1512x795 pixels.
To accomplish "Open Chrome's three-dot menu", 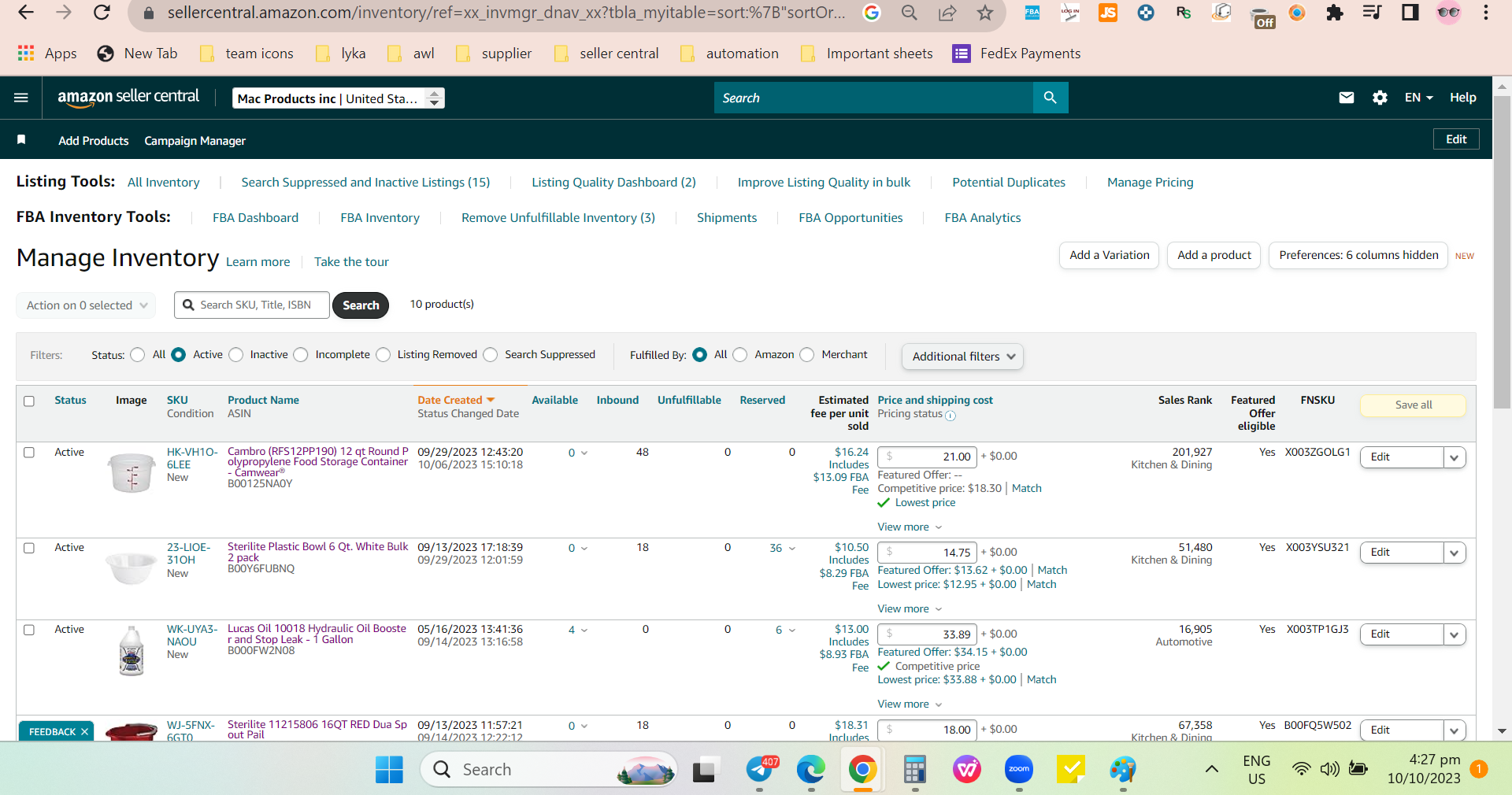I will coord(1485,13).
